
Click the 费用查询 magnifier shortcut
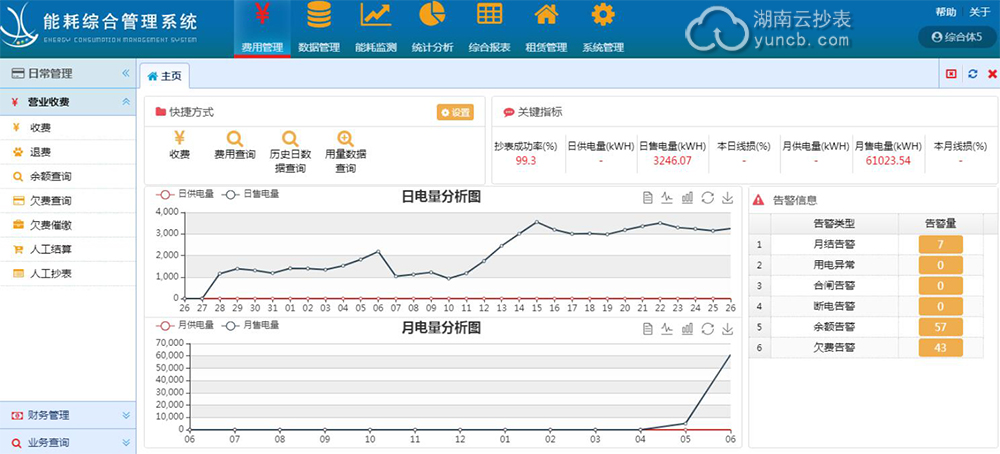pyautogui.click(x=234, y=146)
